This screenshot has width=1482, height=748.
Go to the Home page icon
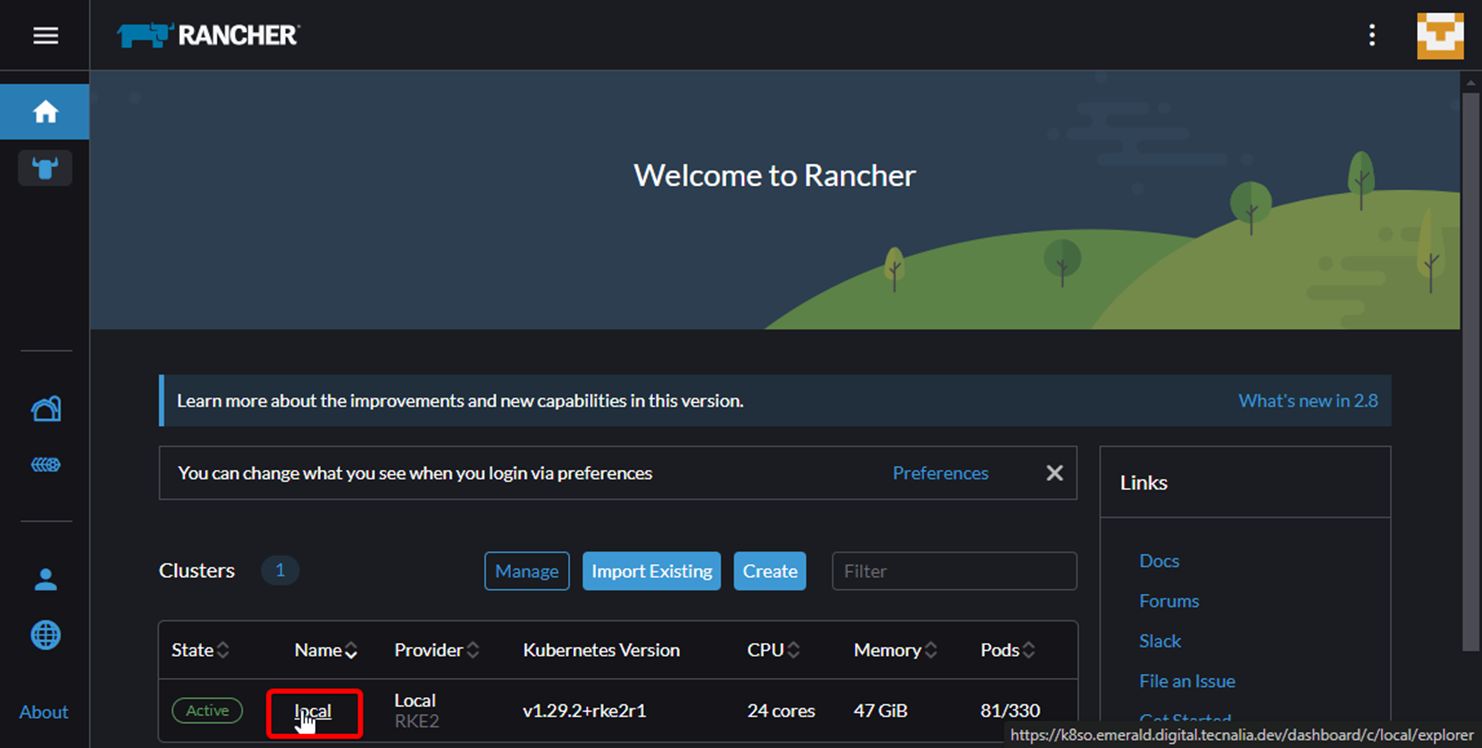[x=45, y=112]
